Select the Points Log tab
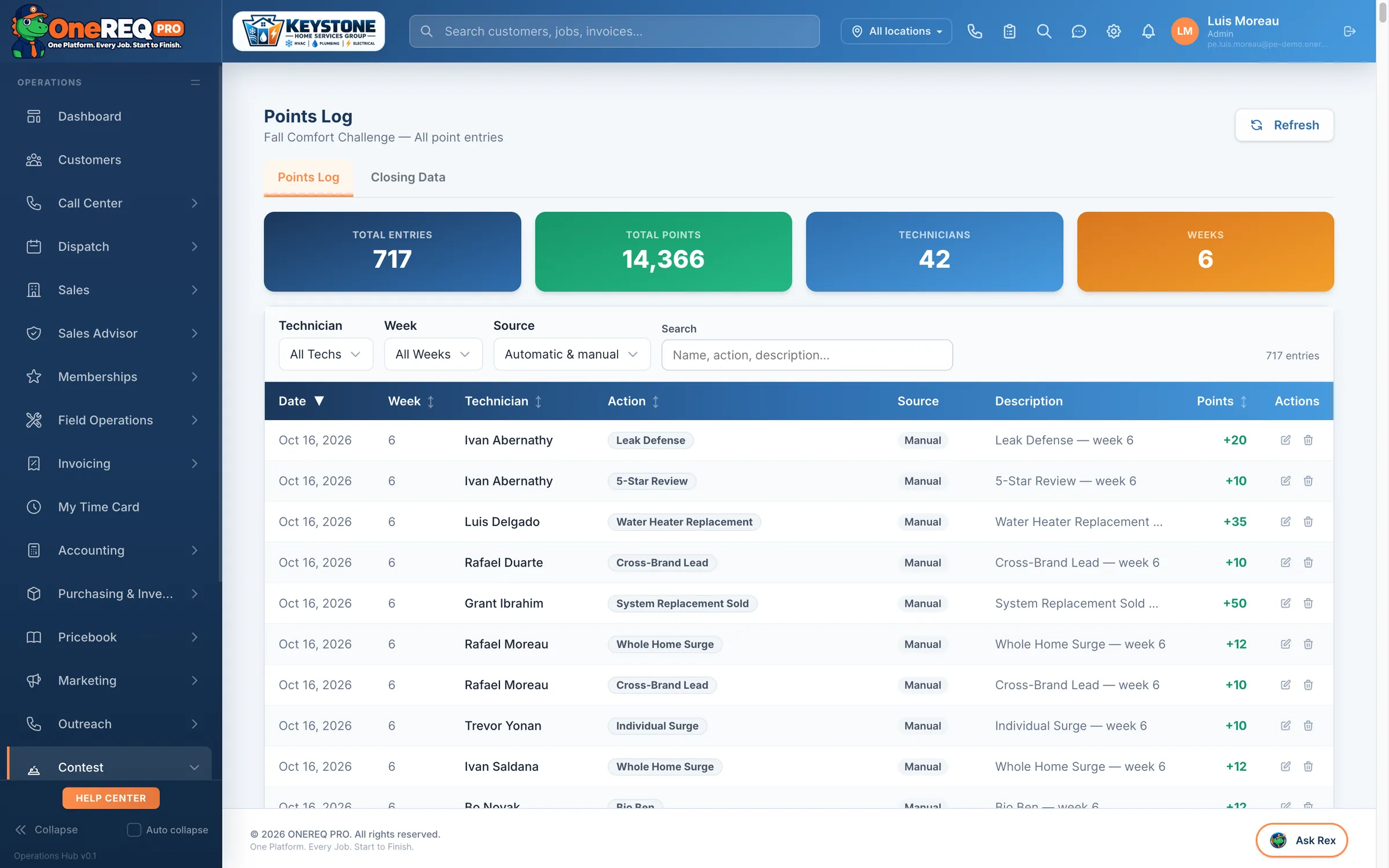This screenshot has width=1389, height=868. (x=308, y=177)
